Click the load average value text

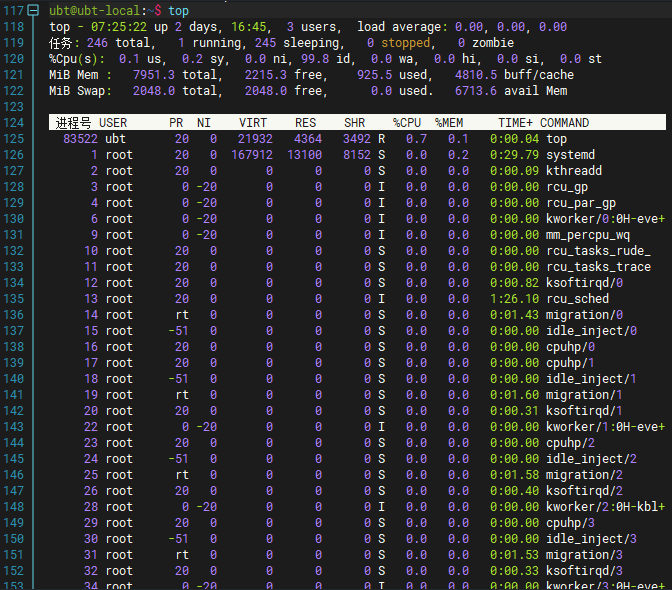pos(511,27)
